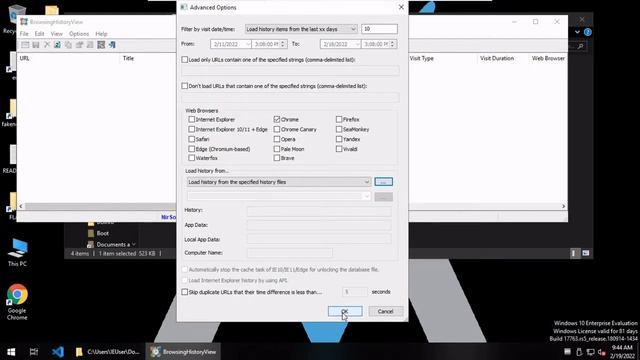Viewport: 640px width, 360px height.
Task: Sort by the Visit Duration column header
Action: point(497,58)
